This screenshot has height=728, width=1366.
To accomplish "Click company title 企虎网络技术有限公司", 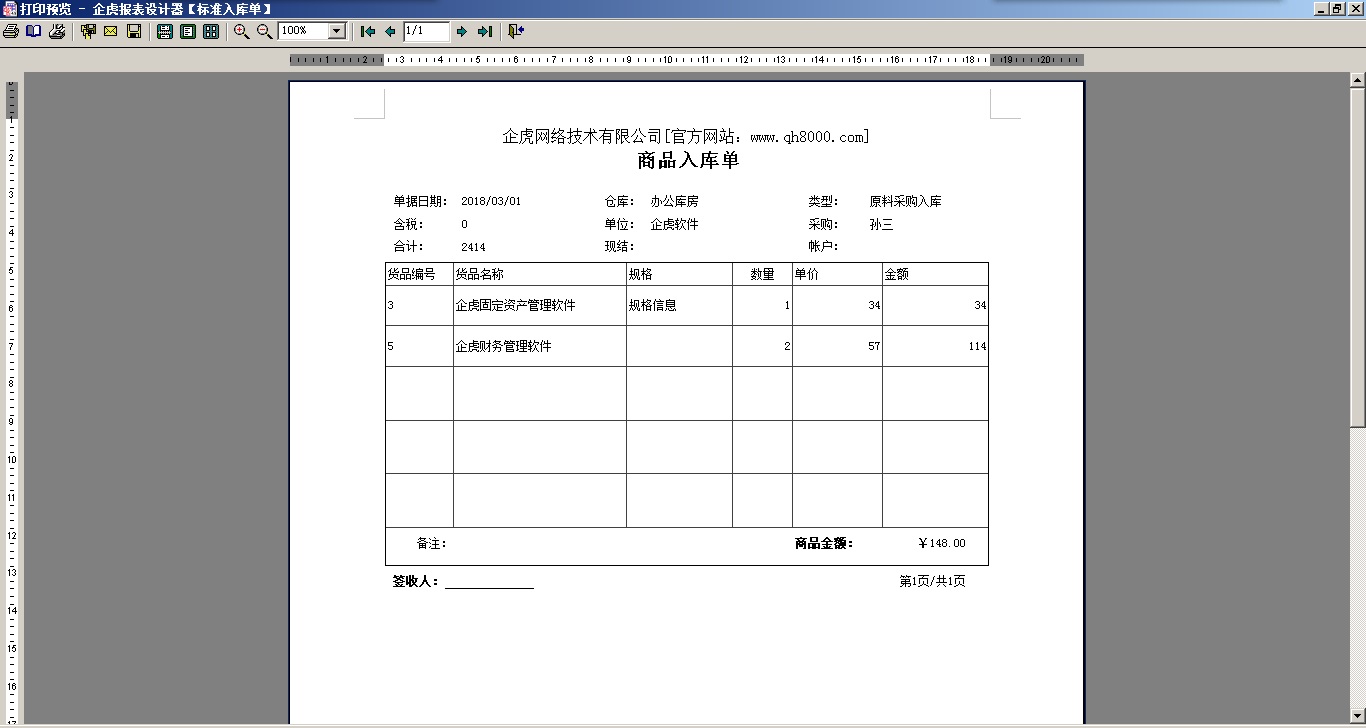I will coord(582,137).
